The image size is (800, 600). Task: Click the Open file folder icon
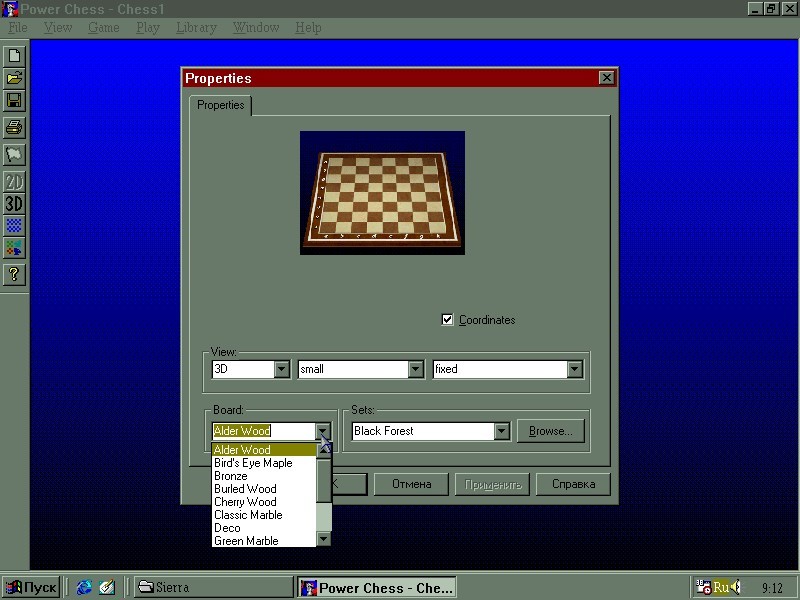pos(14,78)
